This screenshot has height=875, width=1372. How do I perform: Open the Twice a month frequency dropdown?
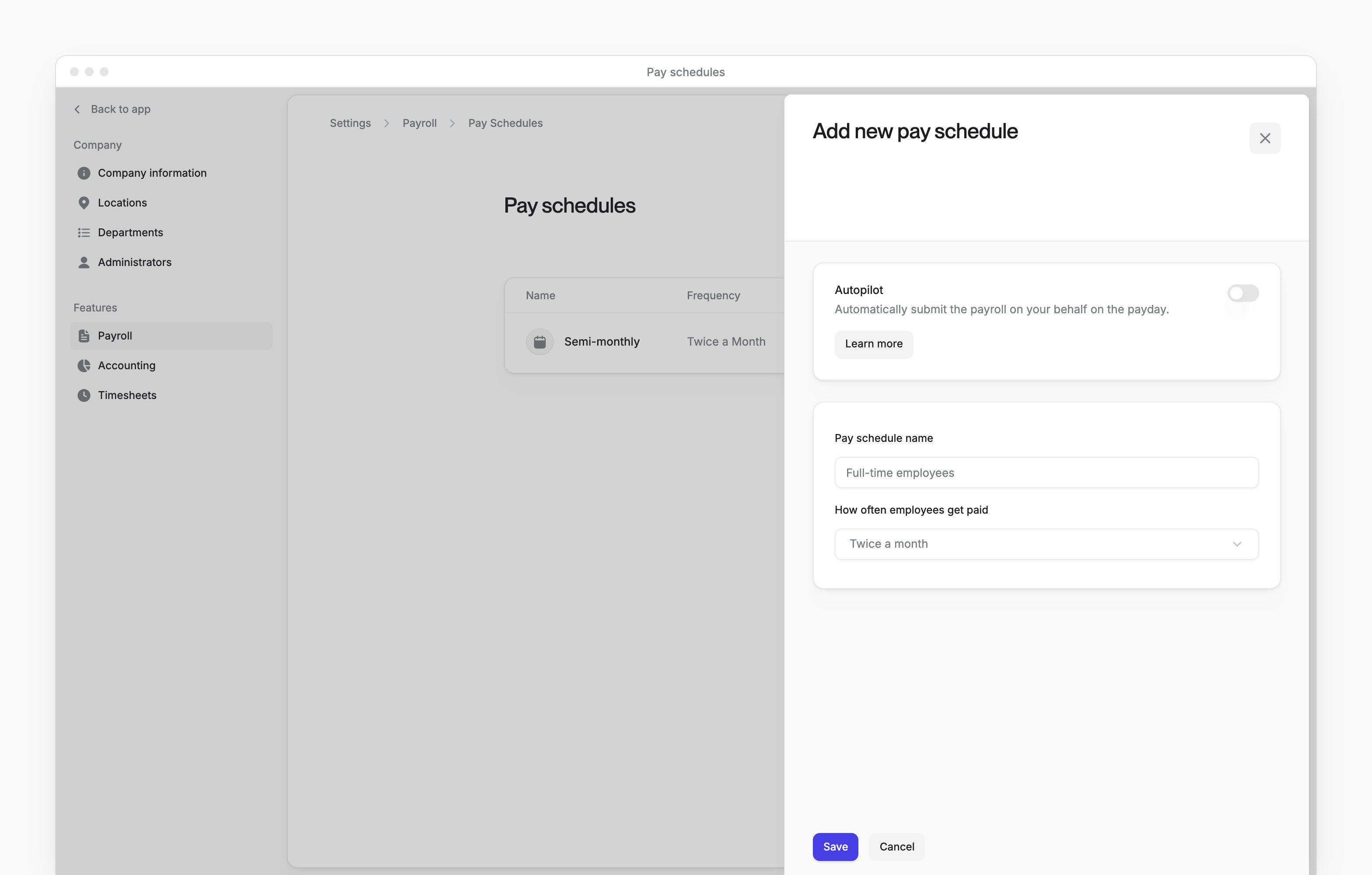pos(1046,544)
